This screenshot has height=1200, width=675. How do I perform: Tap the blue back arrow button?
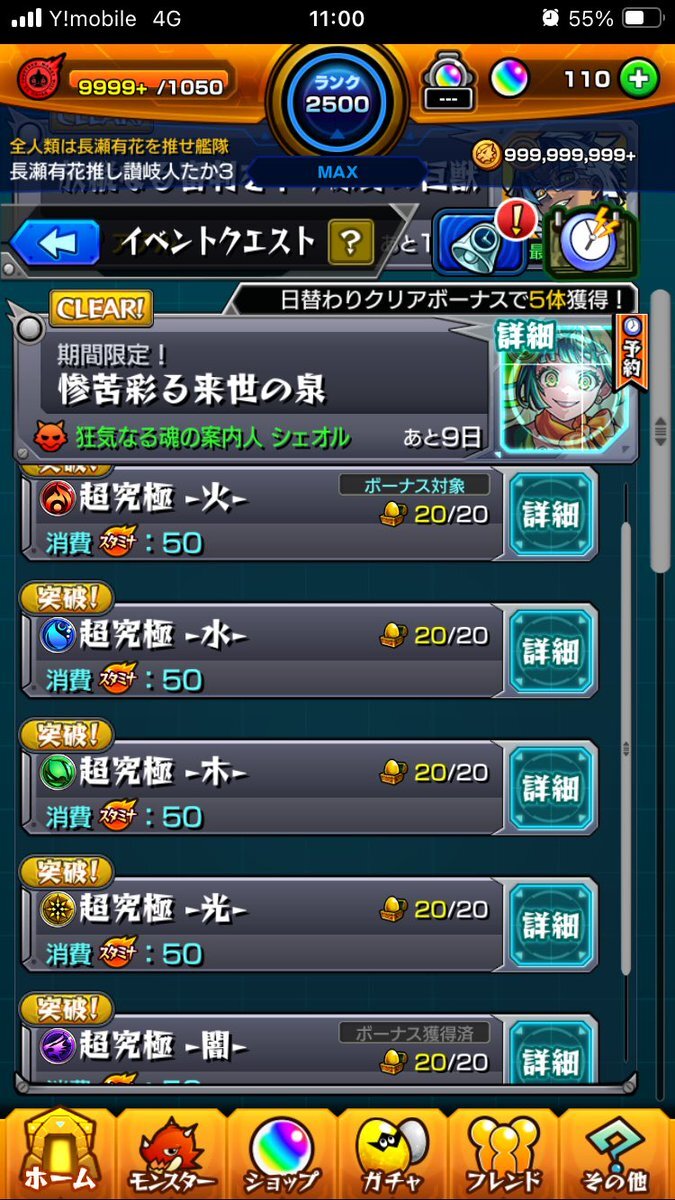tap(55, 242)
